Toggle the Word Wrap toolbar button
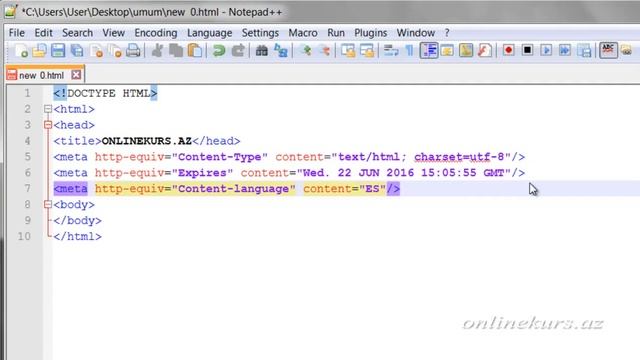The height and width of the screenshot is (360, 640). (391, 51)
